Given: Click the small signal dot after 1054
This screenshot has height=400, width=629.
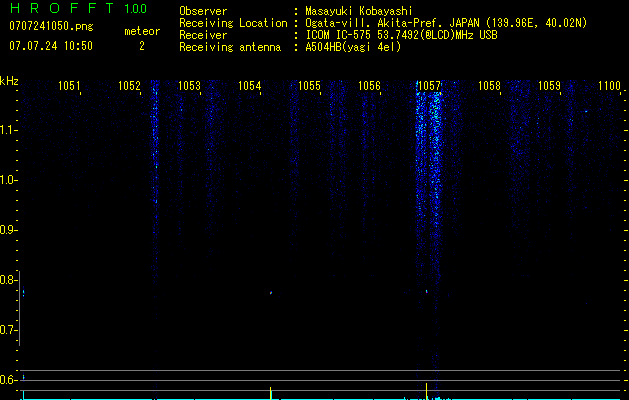Looking at the screenshot, I should click(271, 293).
